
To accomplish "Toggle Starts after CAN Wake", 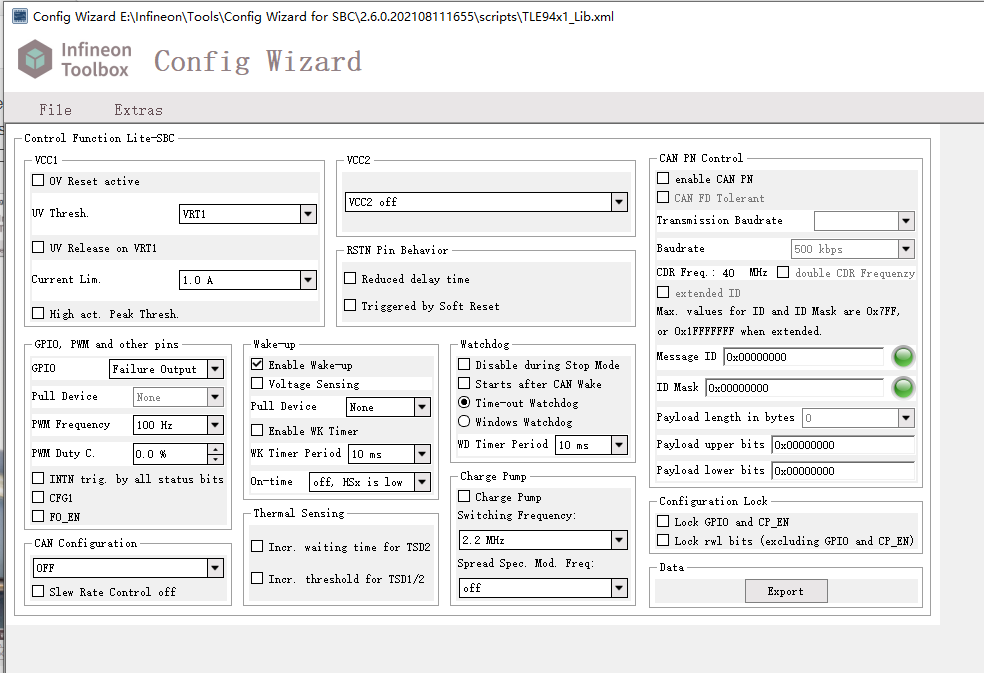I will 464,383.
